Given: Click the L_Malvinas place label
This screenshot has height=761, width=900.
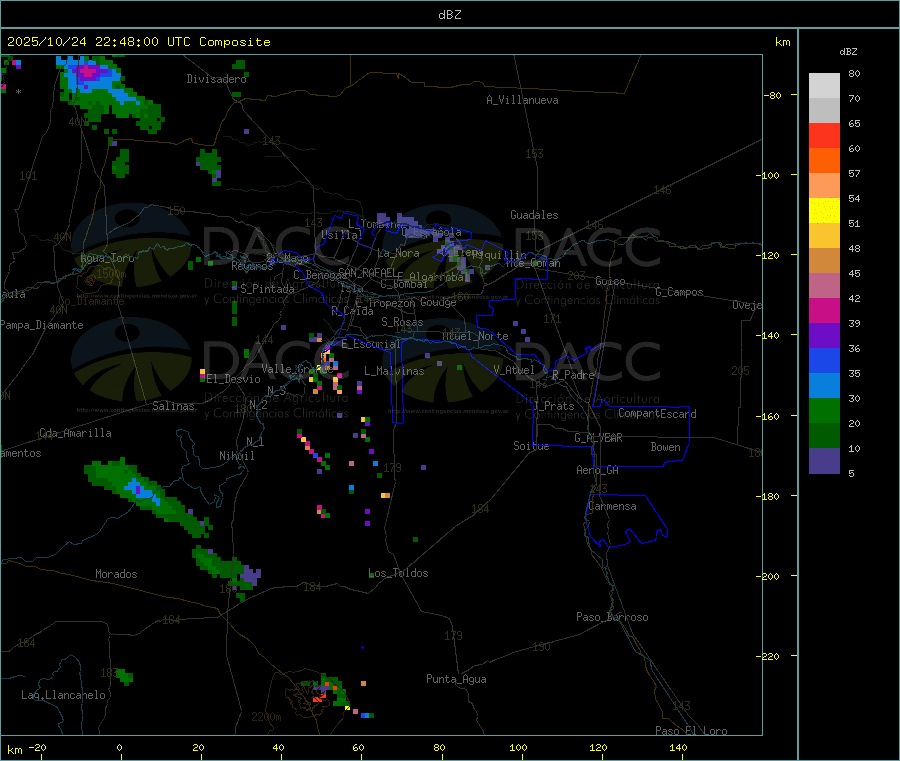Looking at the screenshot, I should [394, 372].
